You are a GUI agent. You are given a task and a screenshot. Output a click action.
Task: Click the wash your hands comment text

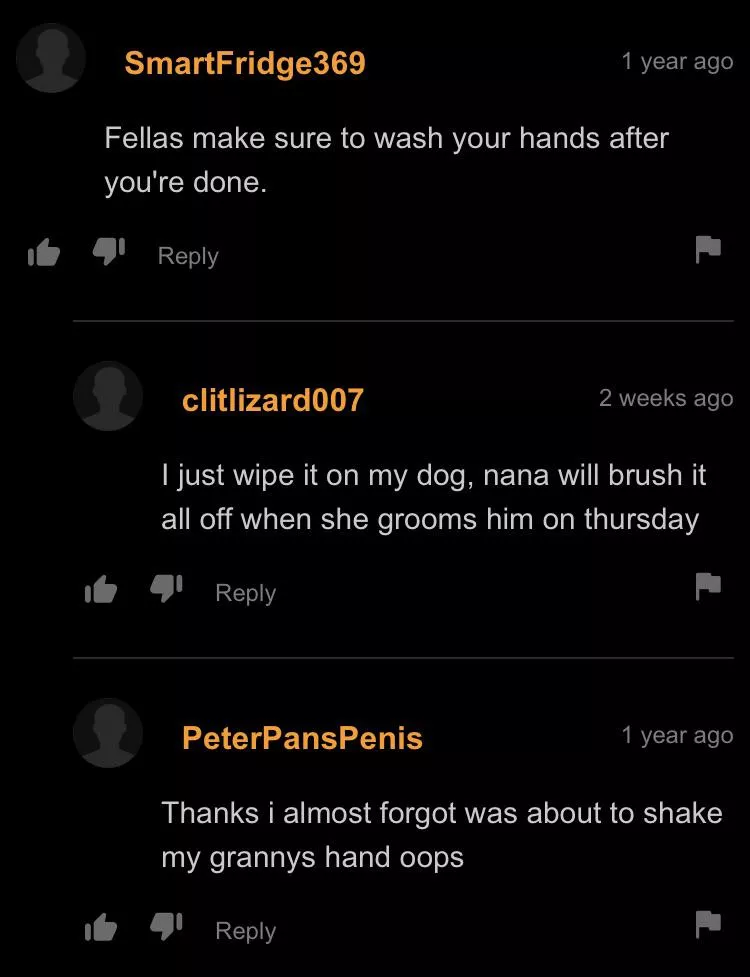(x=386, y=160)
